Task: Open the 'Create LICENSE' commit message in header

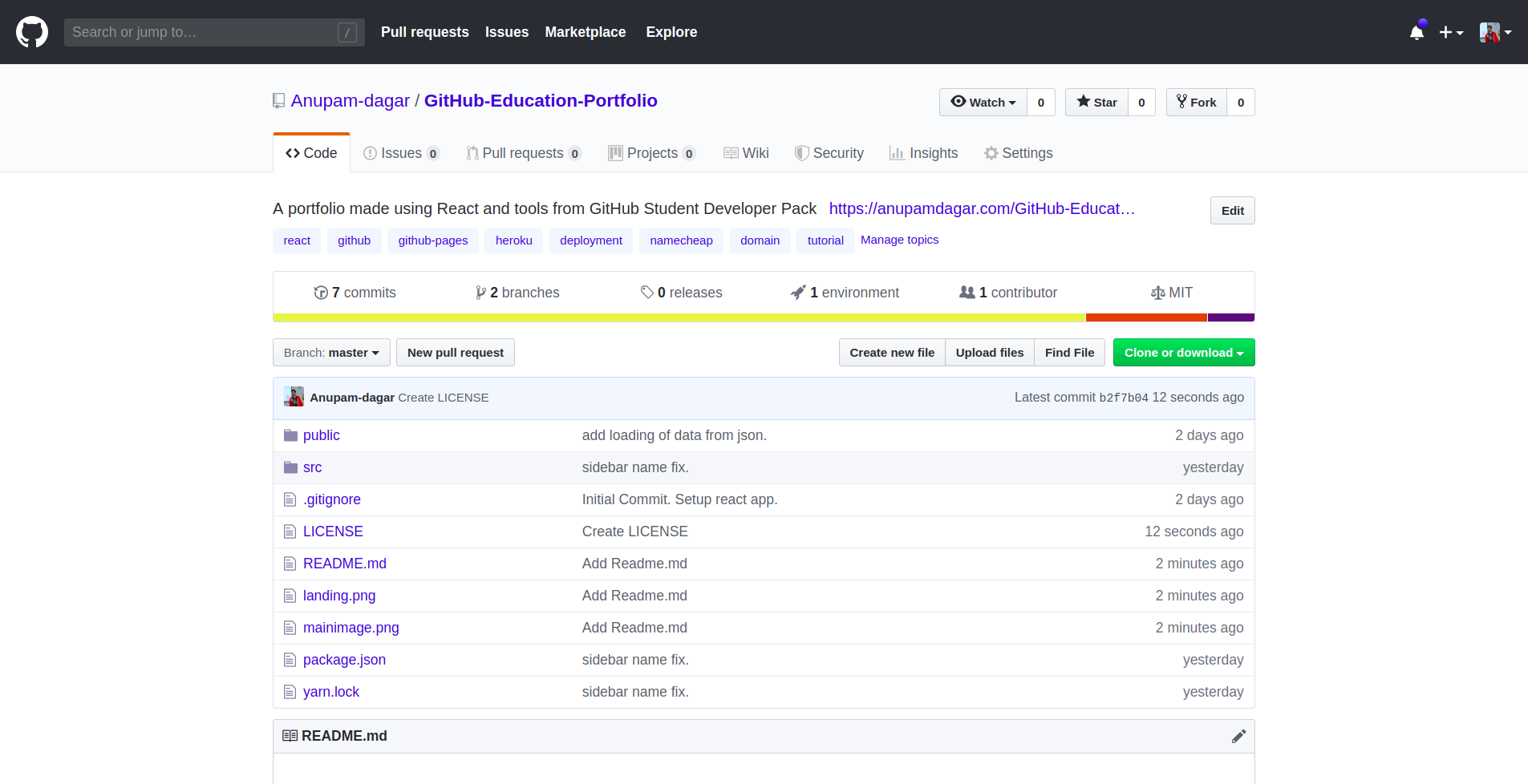Action: pos(444,398)
